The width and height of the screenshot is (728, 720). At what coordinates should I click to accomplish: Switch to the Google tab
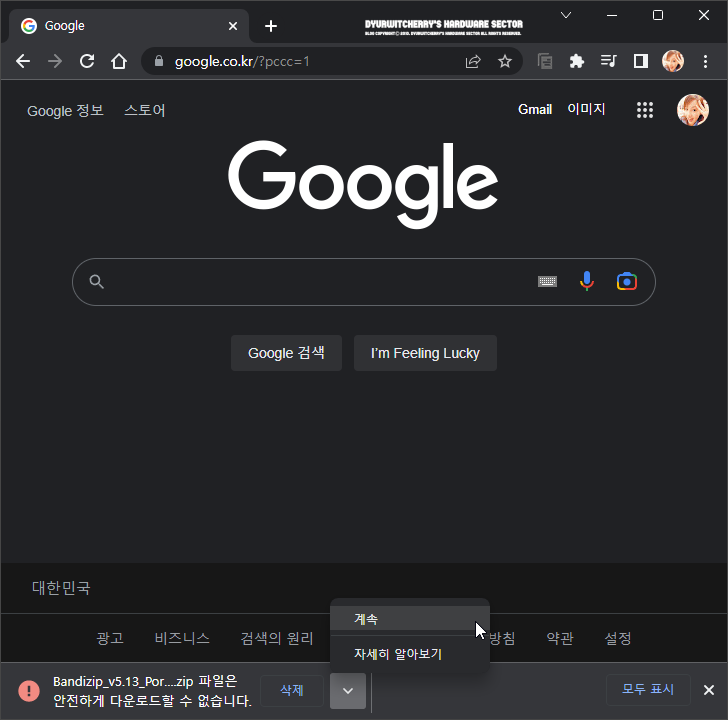tap(128, 26)
